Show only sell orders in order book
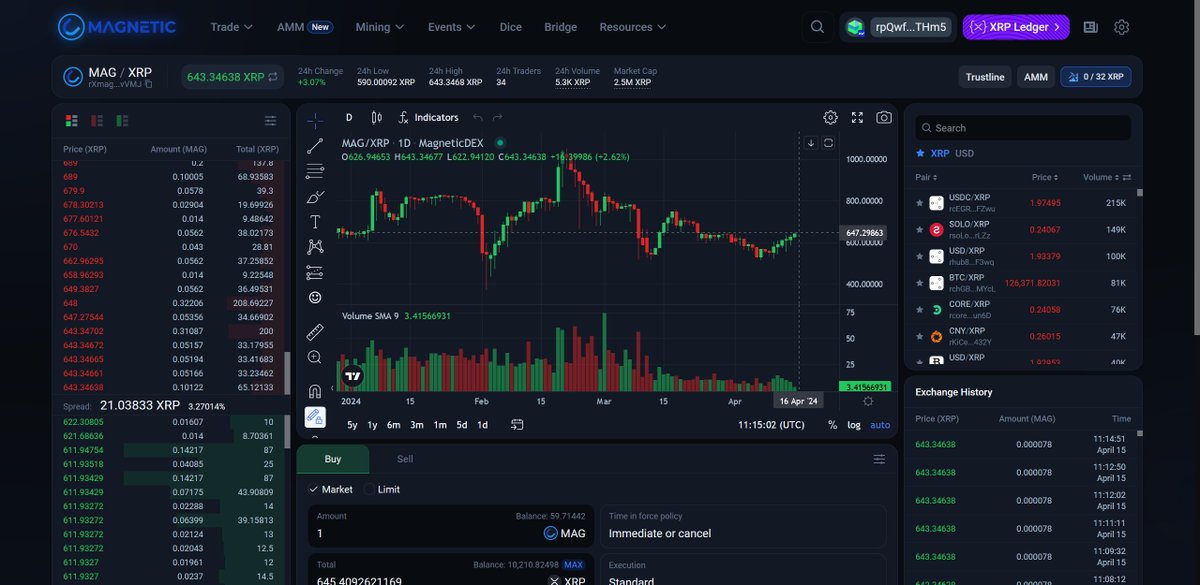The height and width of the screenshot is (585, 1200). pos(97,120)
